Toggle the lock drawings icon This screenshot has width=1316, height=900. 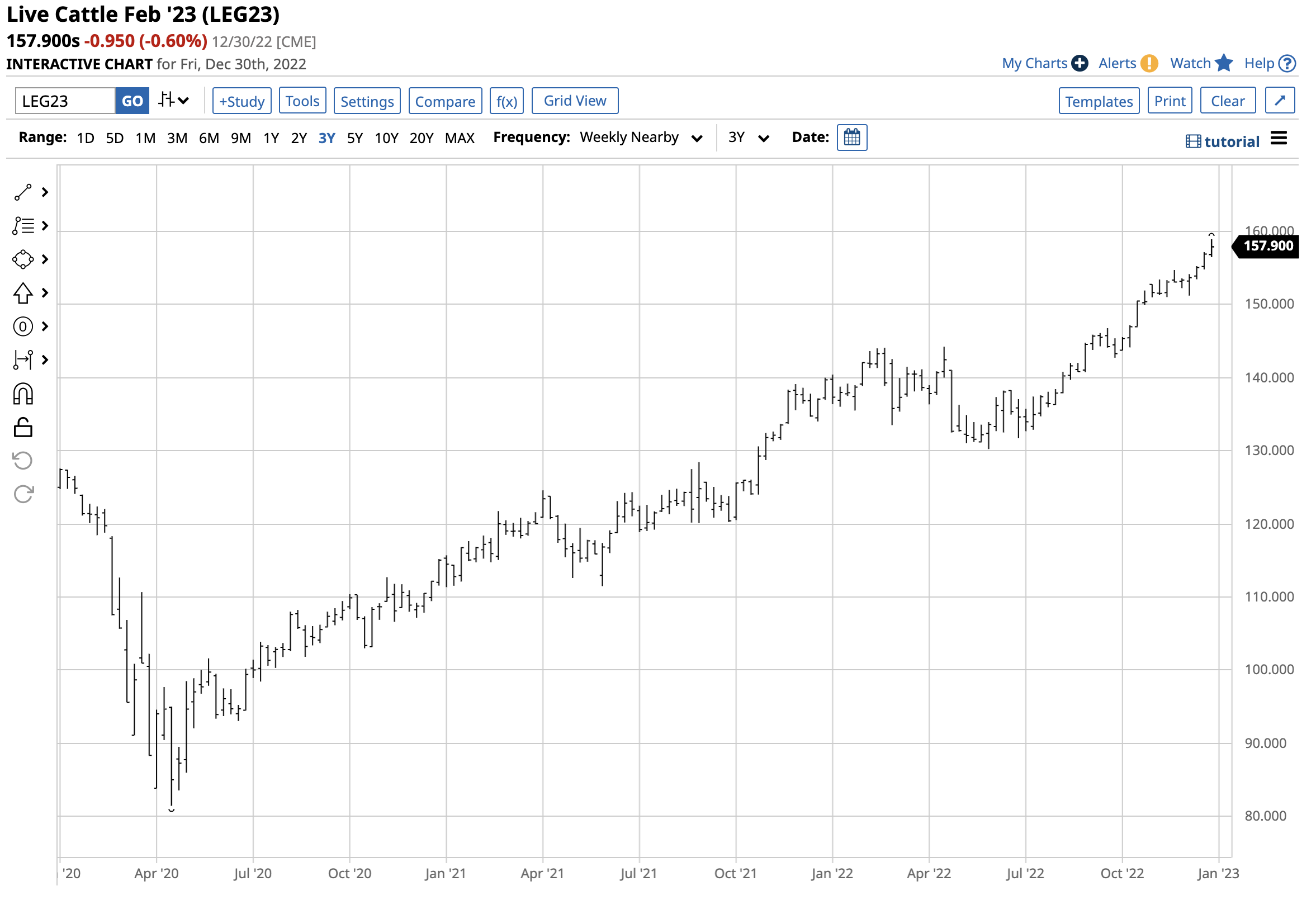[23, 428]
